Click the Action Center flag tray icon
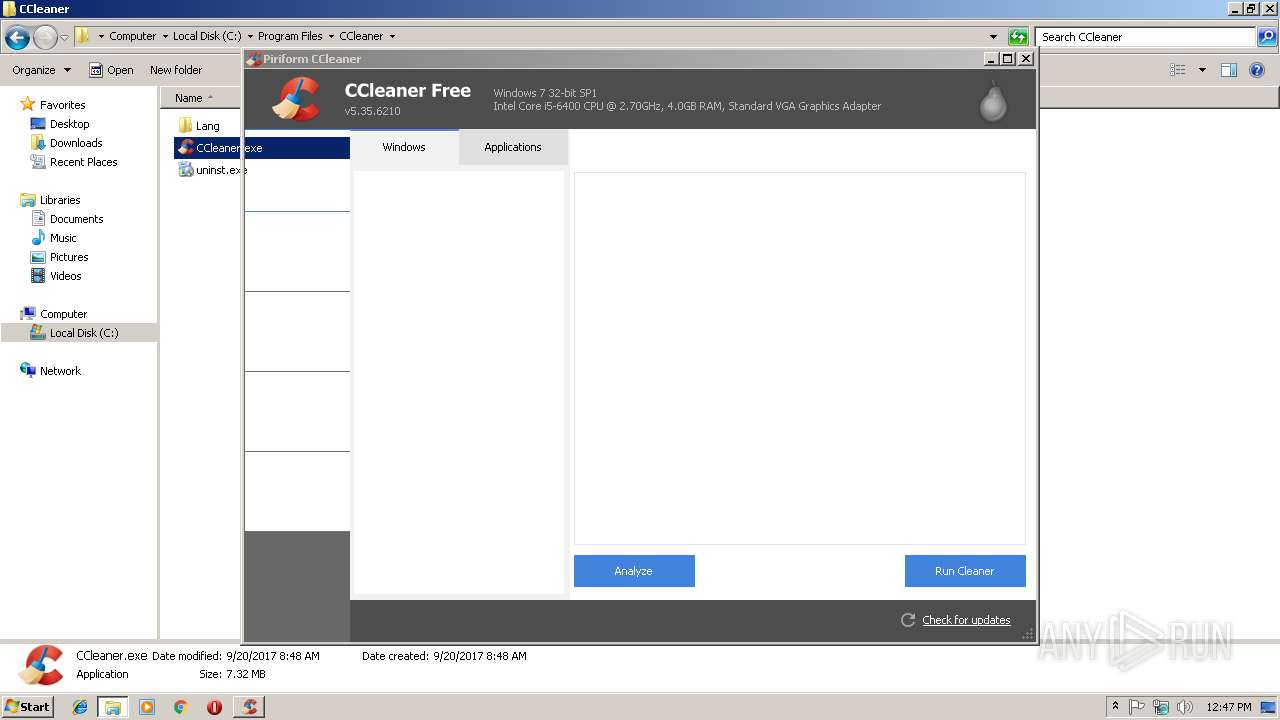Screen dimensions: 1280x720 point(1137,707)
